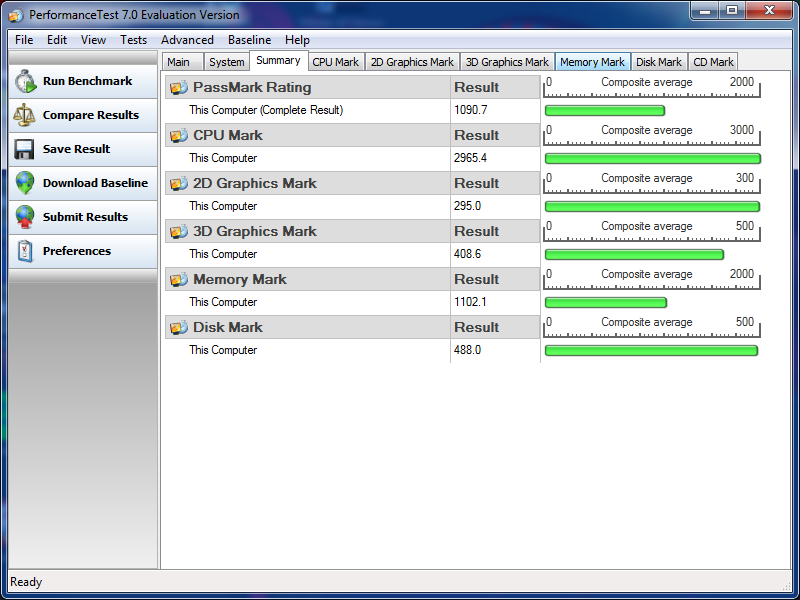Click the icon beside CPU Mark heading
Screen dimensions: 800x600
[179, 136]
